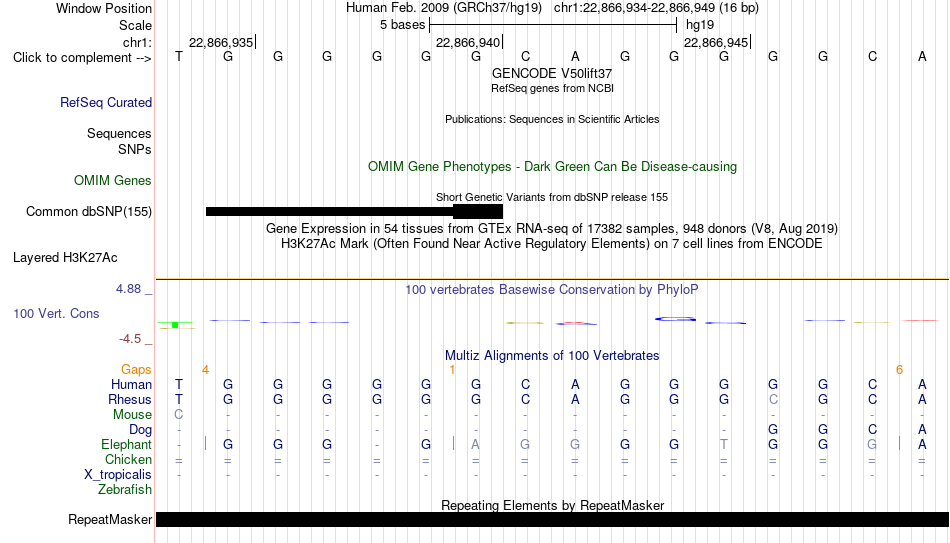Click the RefSeq Curated track label
Screen dimensions: 950x543
pos(105,102)
